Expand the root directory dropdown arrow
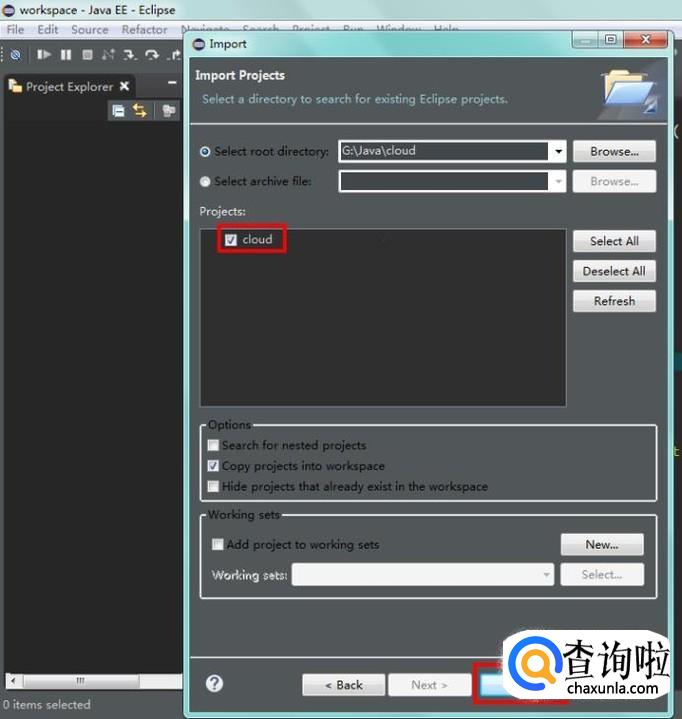Screen dimensions: 682x719 (x=558, y=151)
